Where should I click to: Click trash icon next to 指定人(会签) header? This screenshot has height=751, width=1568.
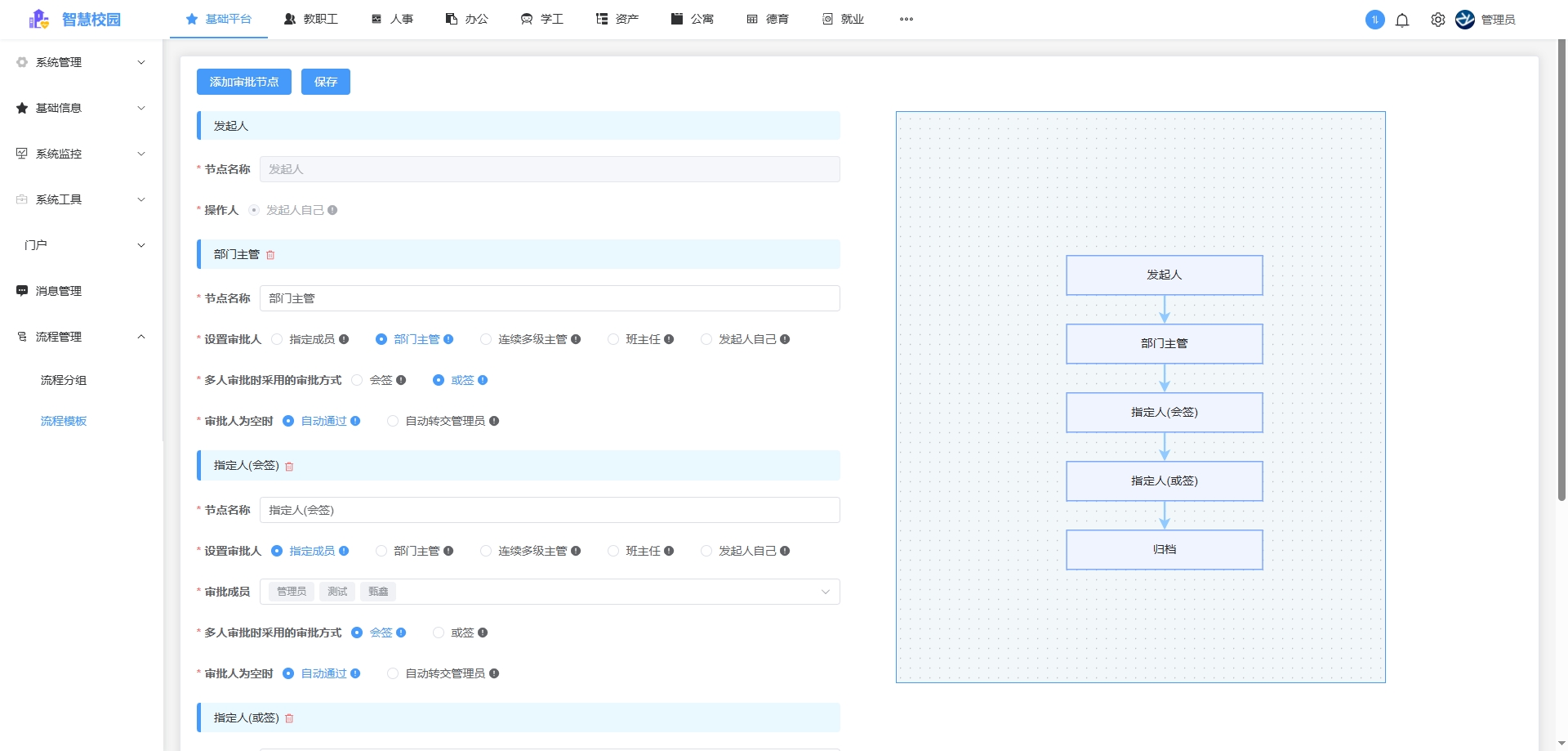[289, 467]
